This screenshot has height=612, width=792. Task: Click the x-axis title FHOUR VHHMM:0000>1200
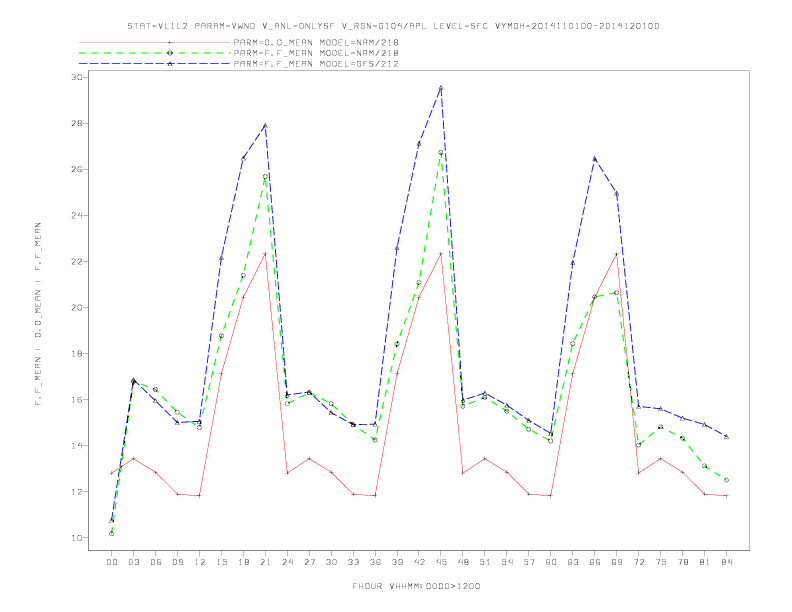pos(416,586)
